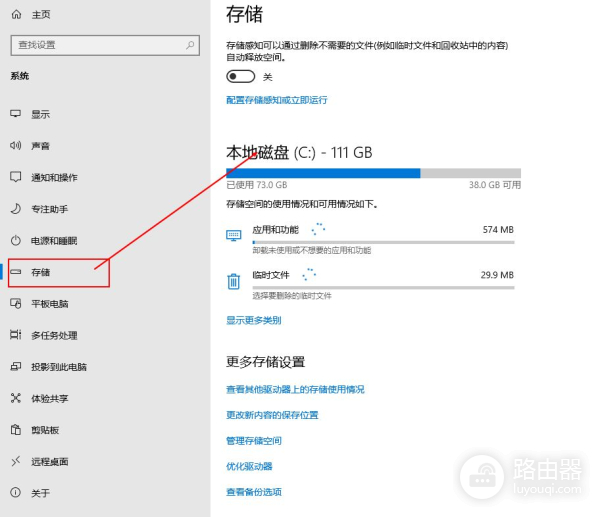Click the 38.0 GB 可用 label
The height and width of the screenshot is (517, 600).
495,185
